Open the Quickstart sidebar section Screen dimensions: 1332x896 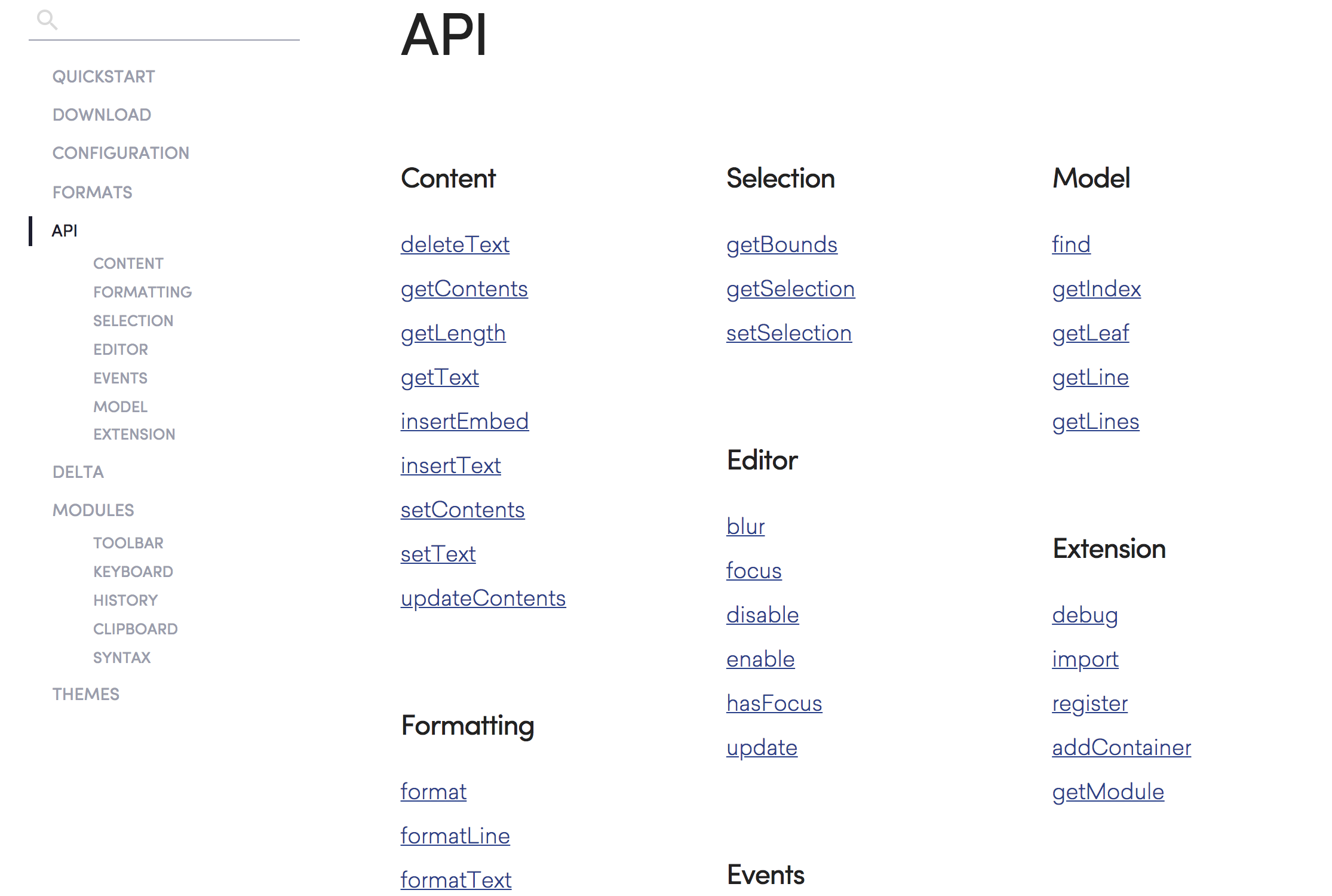pyautogui.click(x=103, y=76)
